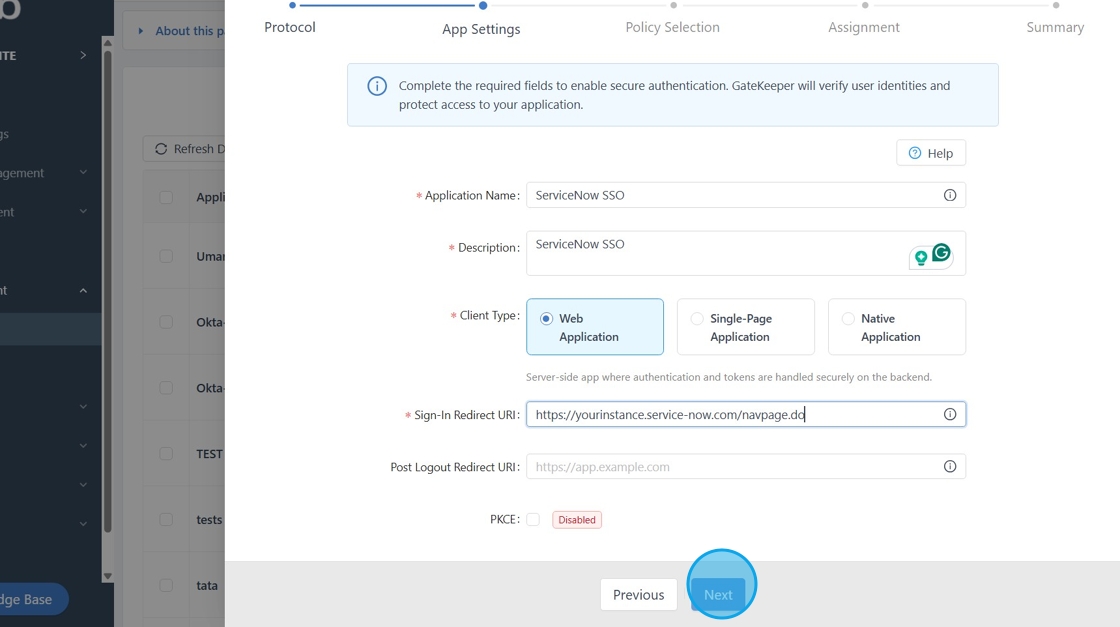Tick checkbox for tata row
The width and height of the screenshot is (1120, 627).
coord(166,585)
